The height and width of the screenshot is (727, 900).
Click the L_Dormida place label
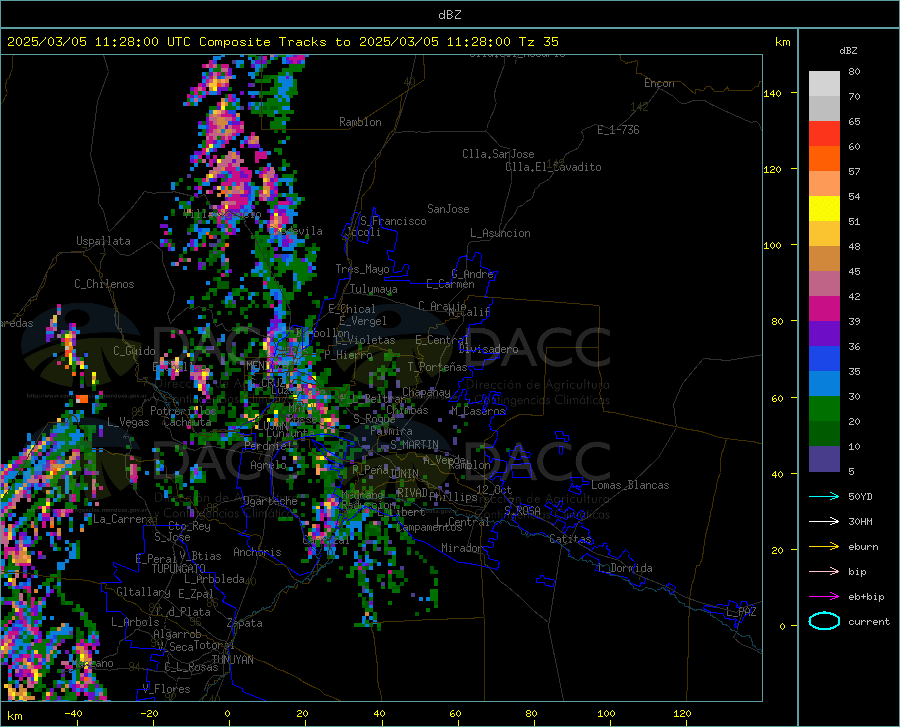(x=625, y=568)
